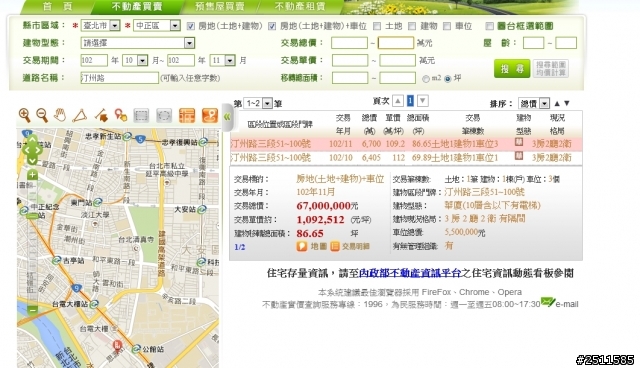640x368 pixels.
Task: Click the green 搜尋 button
Action: 512,69
